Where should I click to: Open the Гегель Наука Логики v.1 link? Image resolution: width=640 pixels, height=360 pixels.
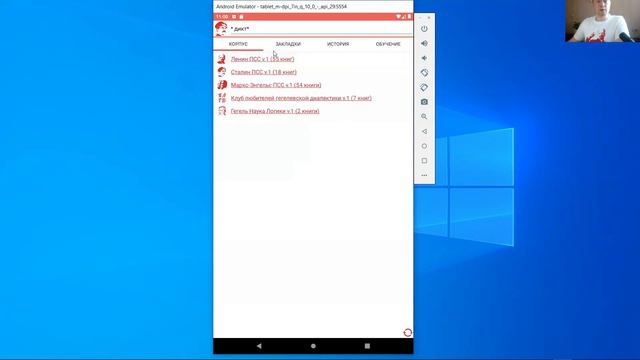coord(275,111)
